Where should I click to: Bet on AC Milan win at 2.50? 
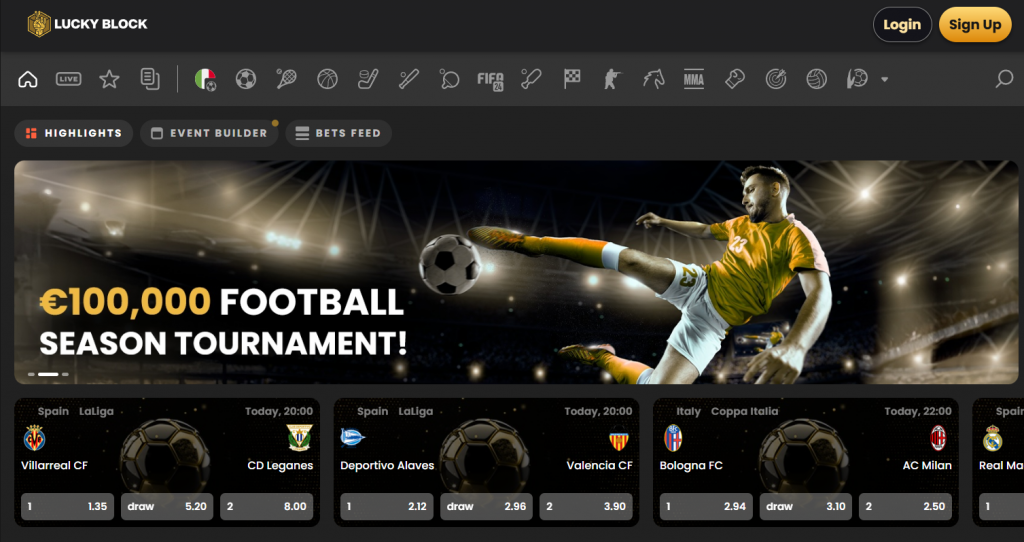(905, 507)
